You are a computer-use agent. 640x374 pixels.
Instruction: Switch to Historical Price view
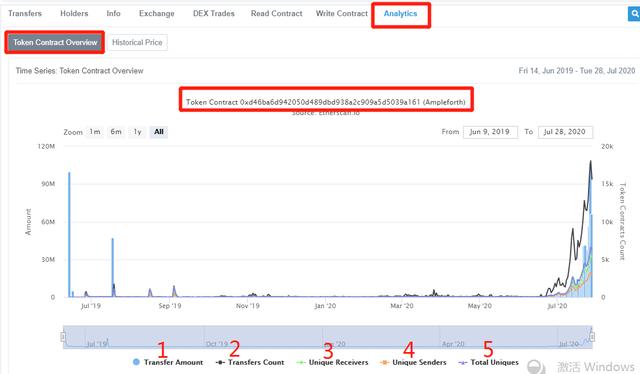137,42
